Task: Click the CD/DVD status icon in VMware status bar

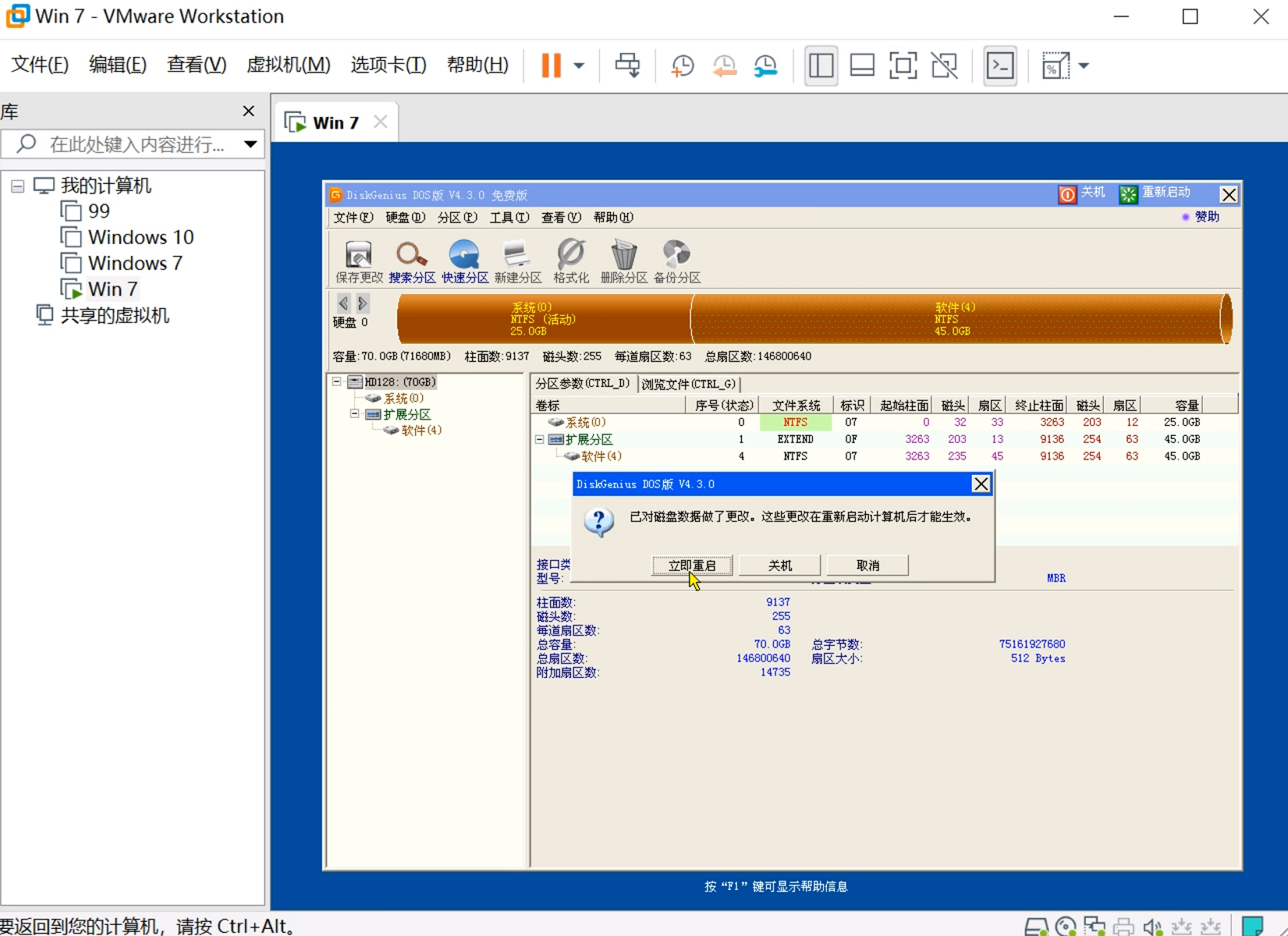Action: point(1066,927)
